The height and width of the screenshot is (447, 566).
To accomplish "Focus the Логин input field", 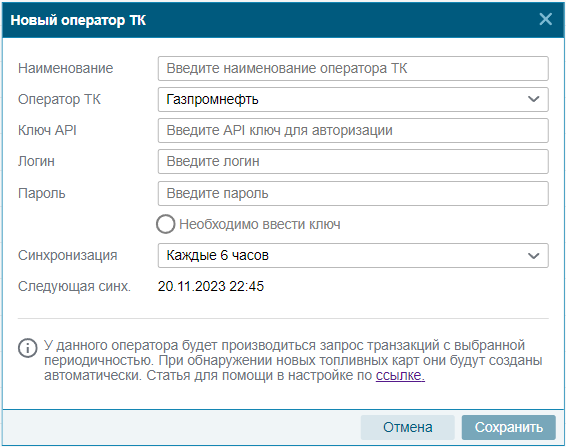I will tap(353, 161).
